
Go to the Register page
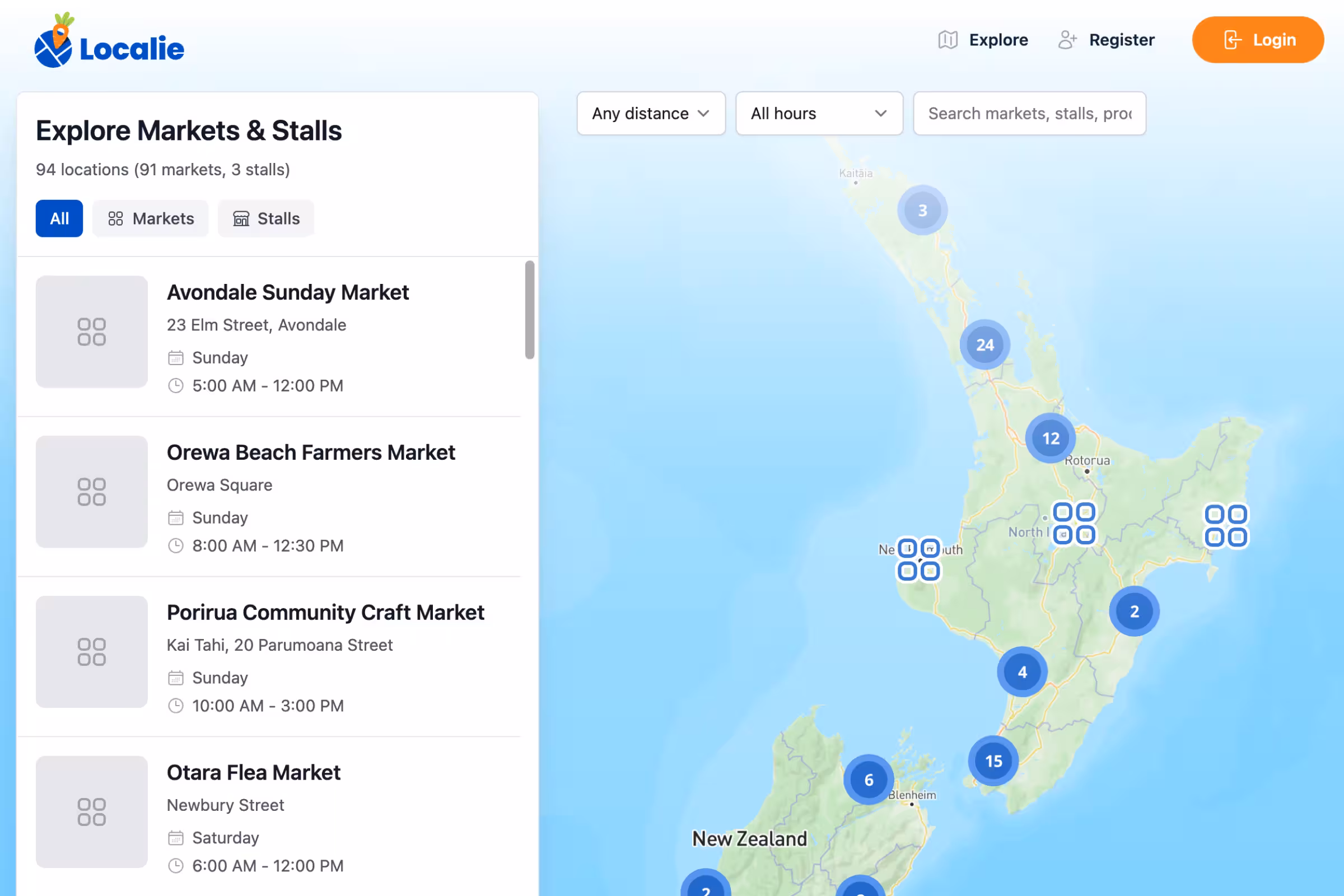[x=1107, y=39]
